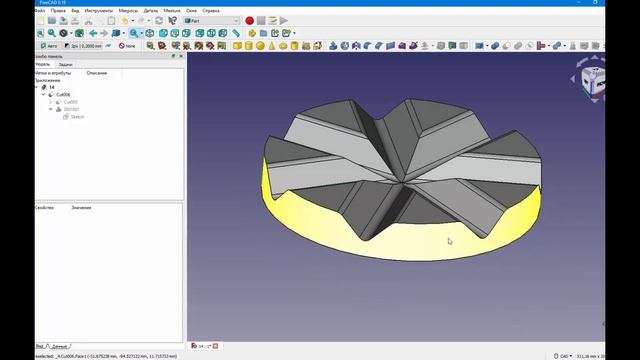
Task: Collapse the document 14 tree node
Action: click(37, 87)
